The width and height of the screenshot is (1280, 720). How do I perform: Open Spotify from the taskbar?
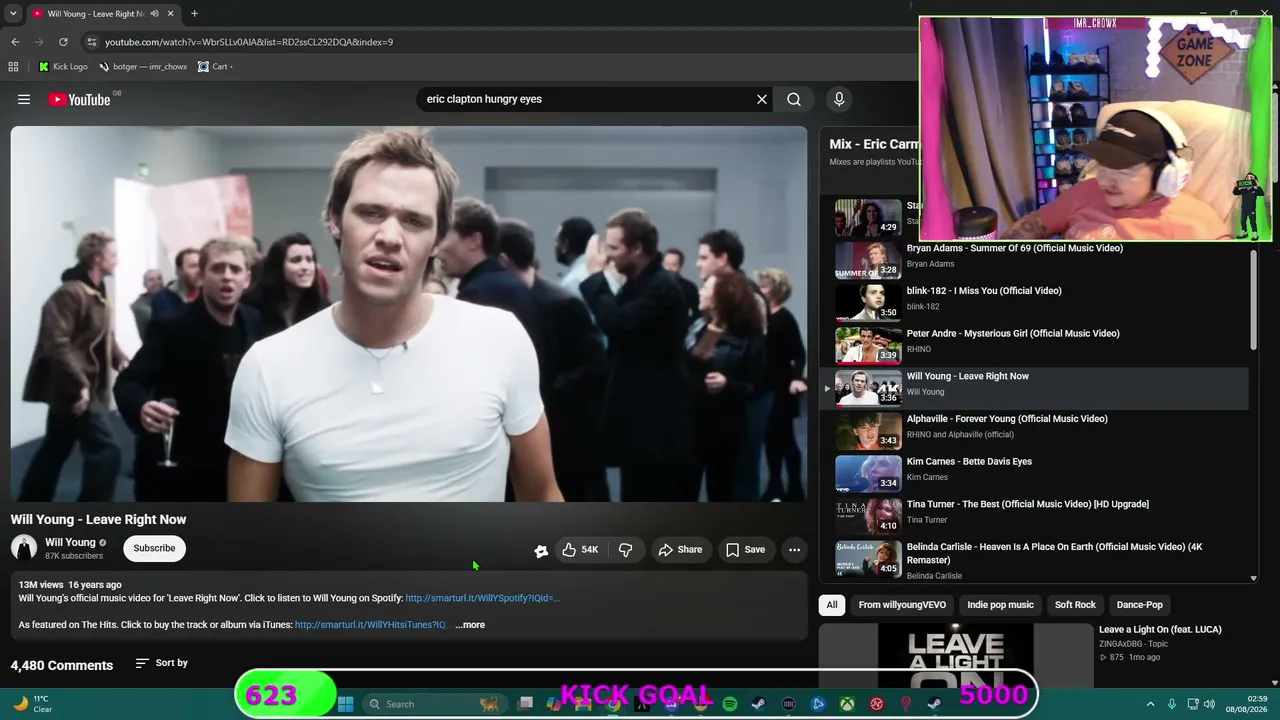730,704
